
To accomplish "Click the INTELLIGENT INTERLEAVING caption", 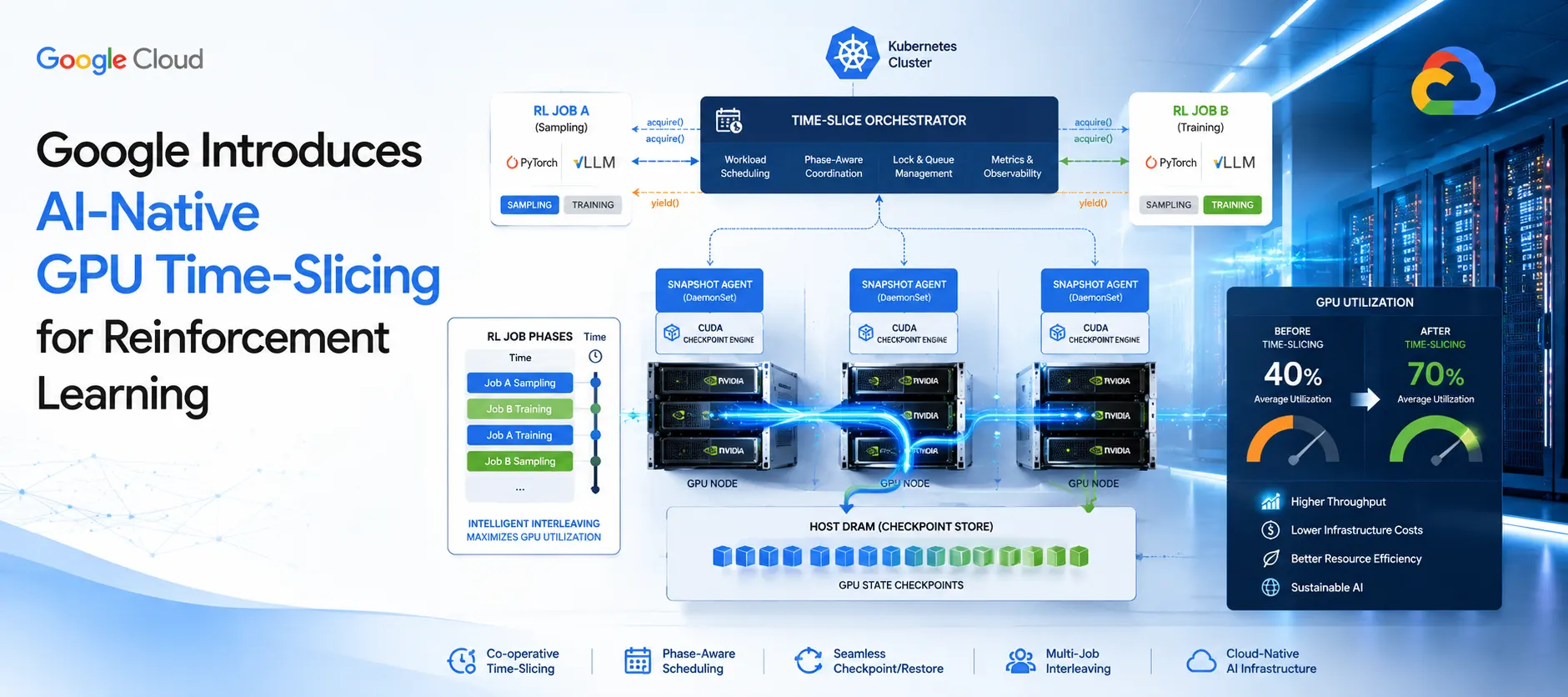I will [x=534, y=524].
